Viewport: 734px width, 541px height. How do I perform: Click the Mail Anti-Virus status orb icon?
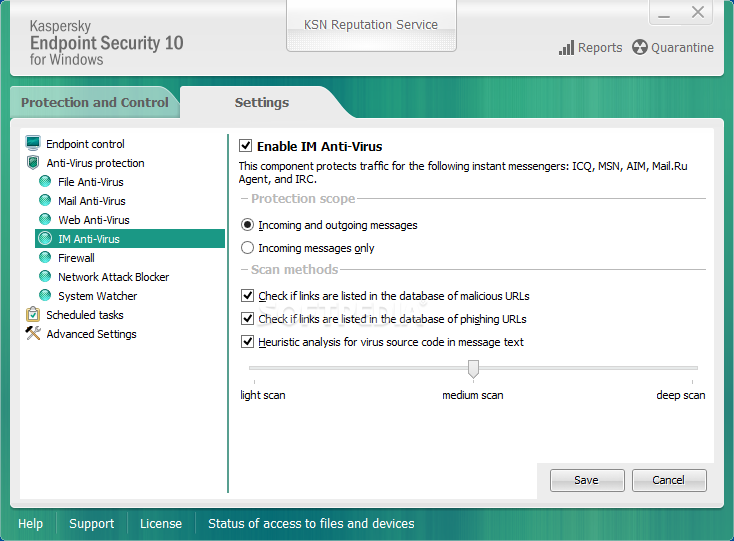tap(45, 201)
